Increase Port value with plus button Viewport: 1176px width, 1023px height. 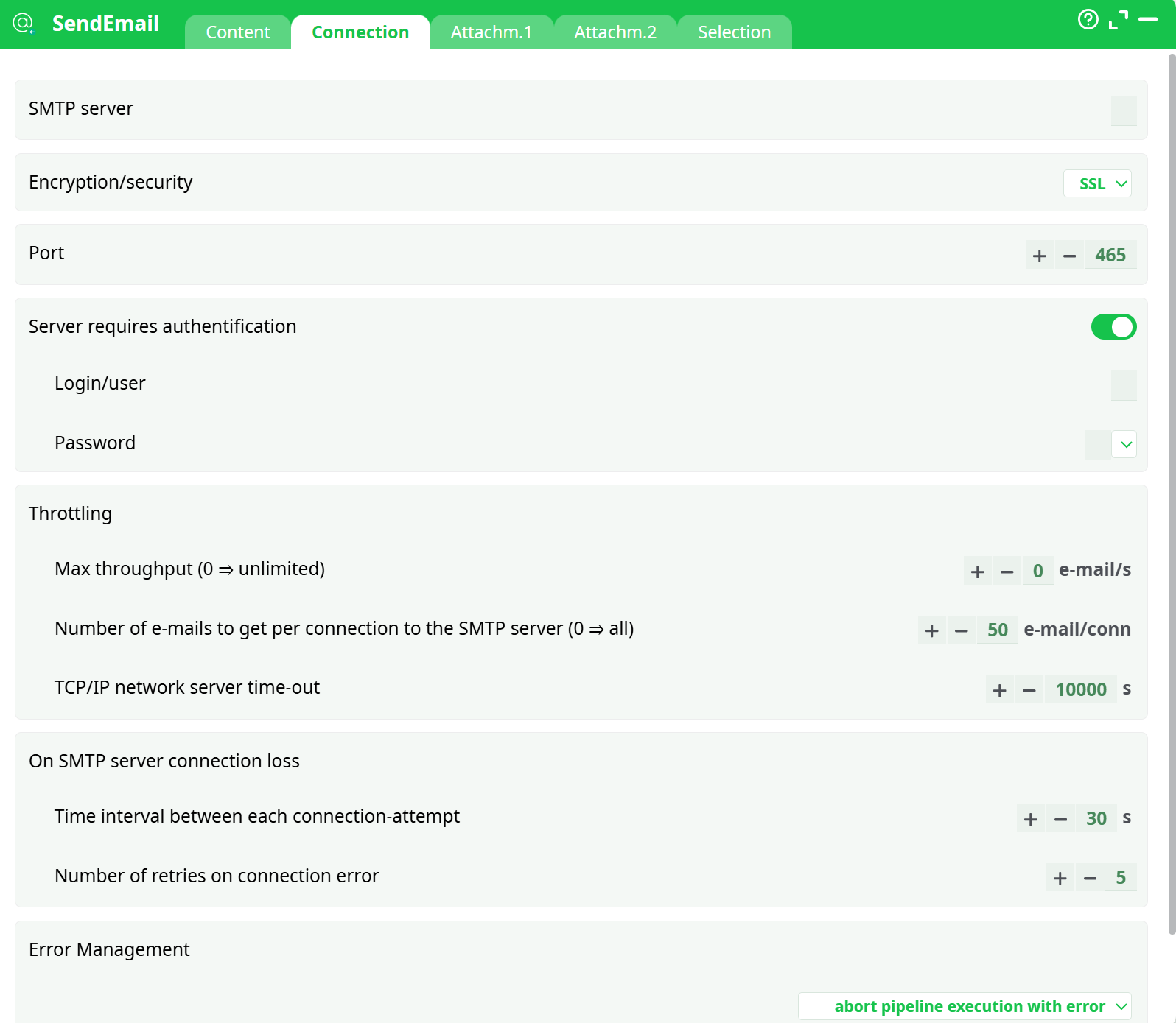click(1039, 256)
